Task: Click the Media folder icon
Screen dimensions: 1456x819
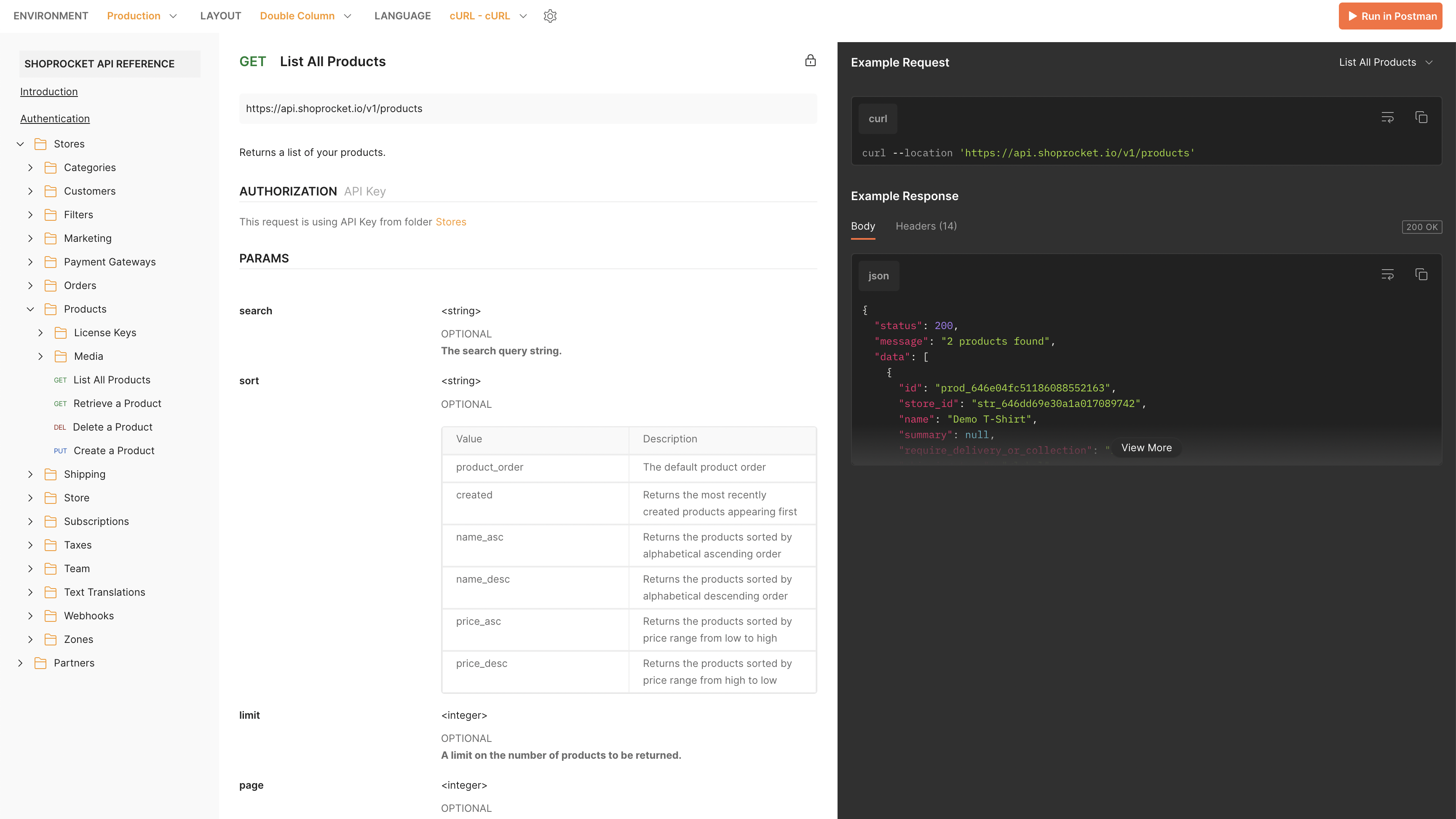Action: (61, 357)
